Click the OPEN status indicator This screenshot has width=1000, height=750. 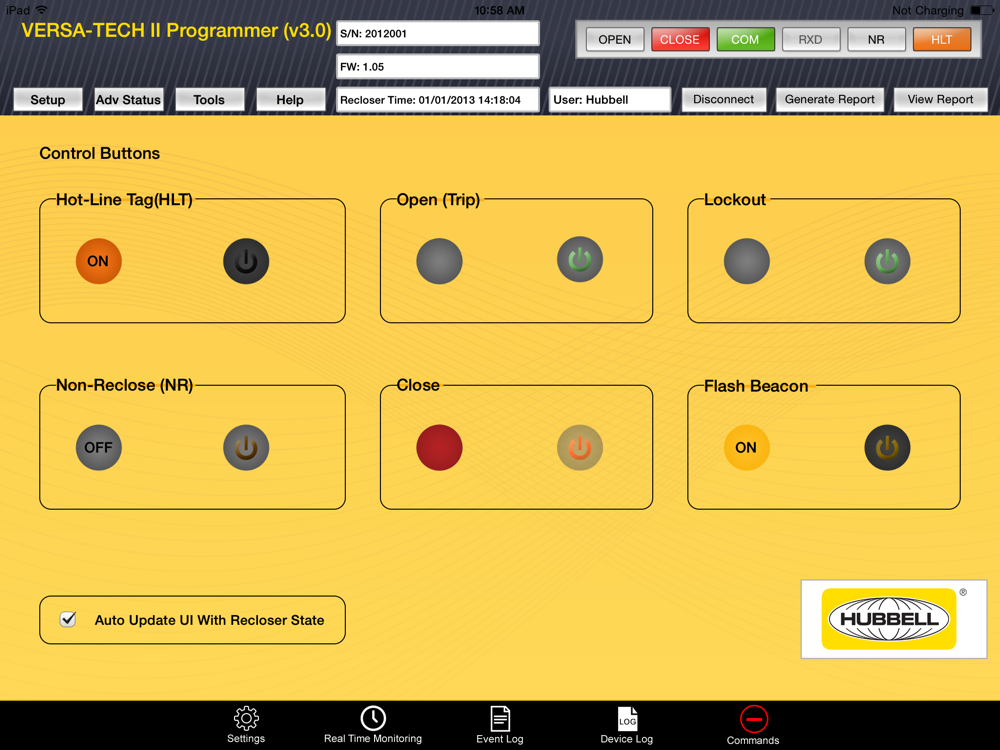point(615,40)
